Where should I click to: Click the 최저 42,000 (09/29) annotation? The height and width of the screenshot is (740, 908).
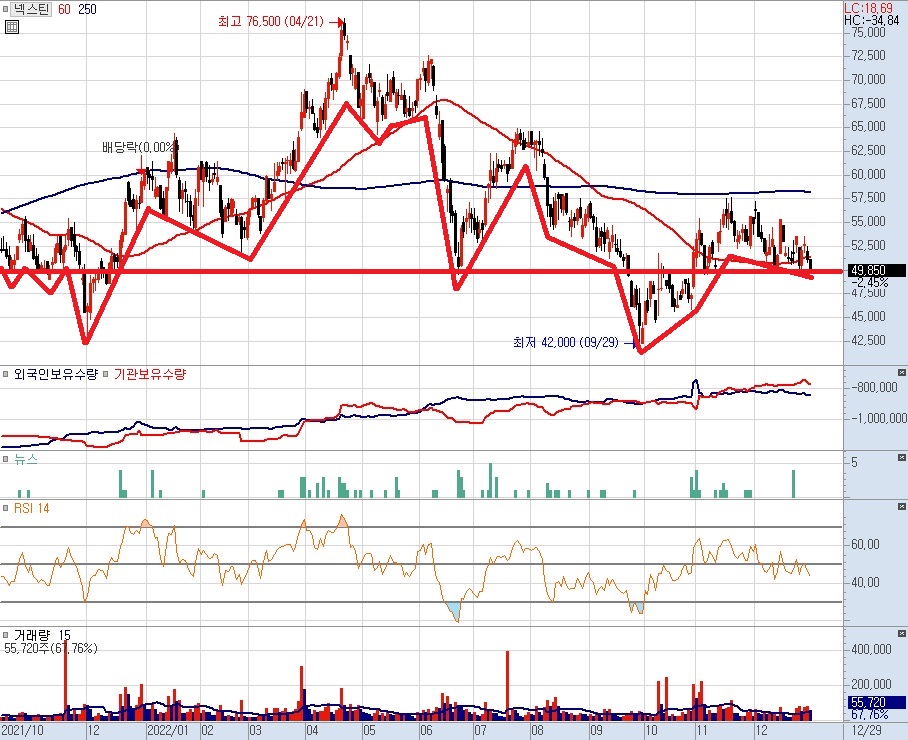point(565,342)
